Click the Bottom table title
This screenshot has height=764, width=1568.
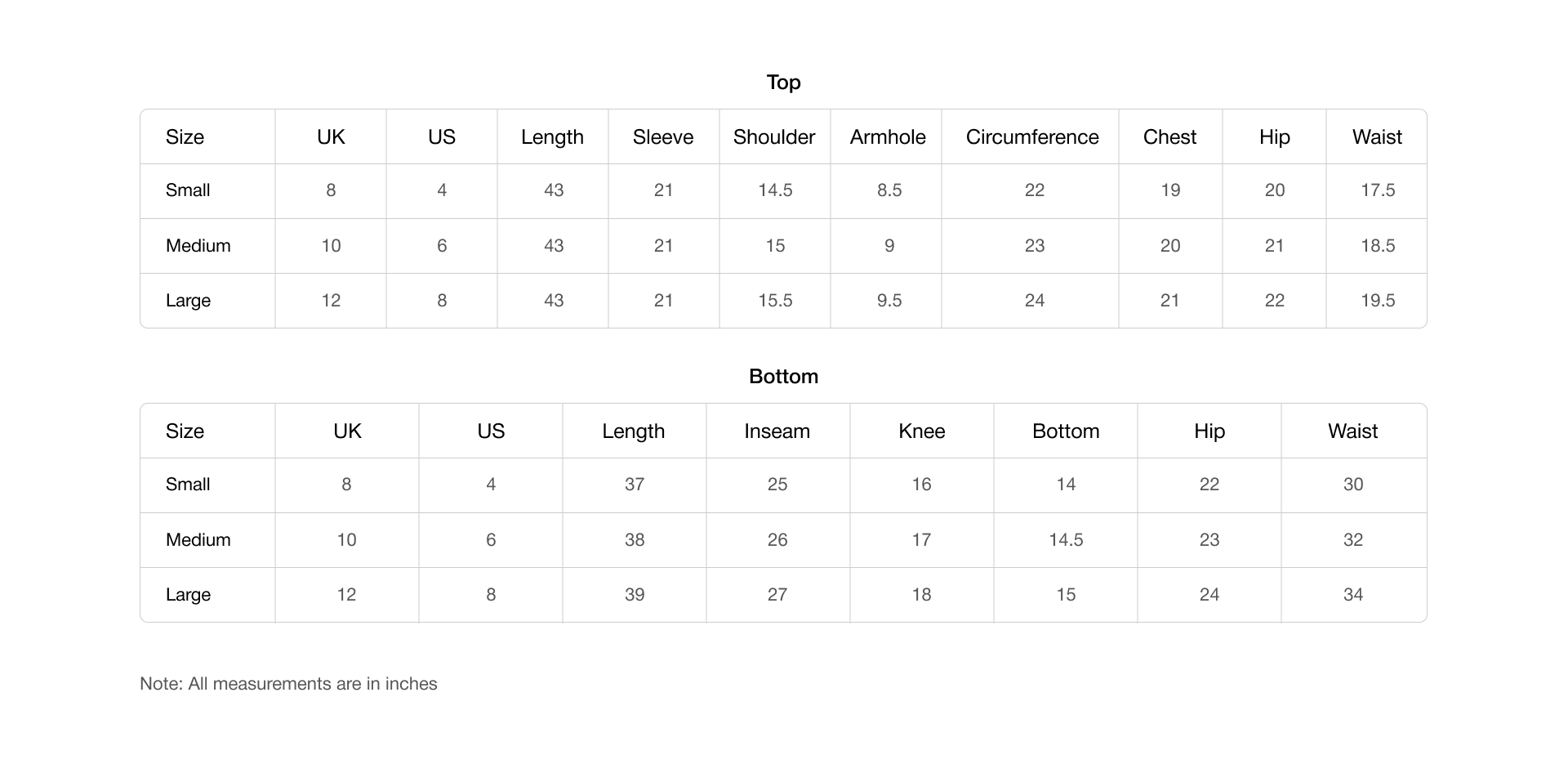[783, 377]
